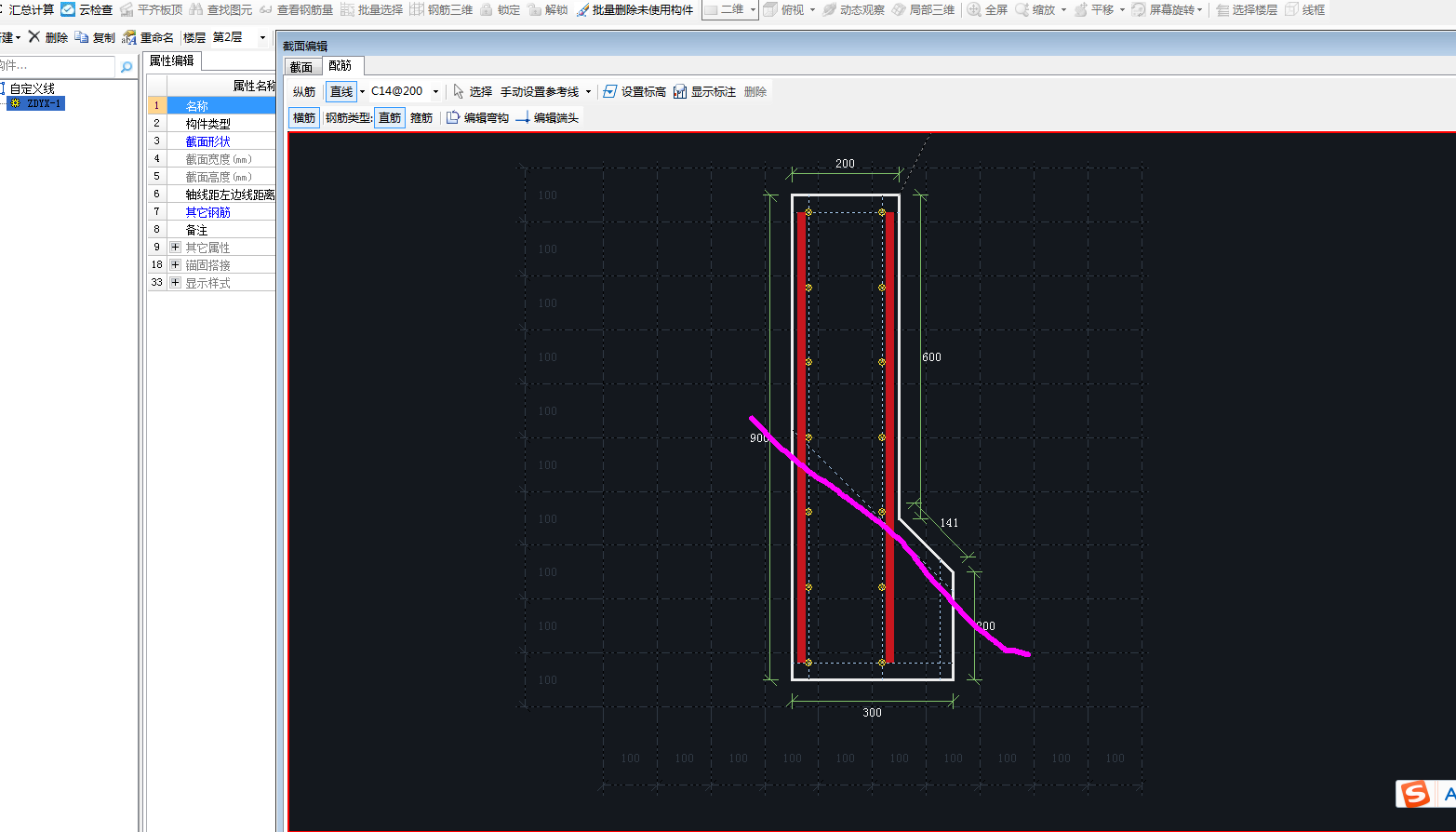Click 删除 in section editor toolbar

click(x=755, y=91)
